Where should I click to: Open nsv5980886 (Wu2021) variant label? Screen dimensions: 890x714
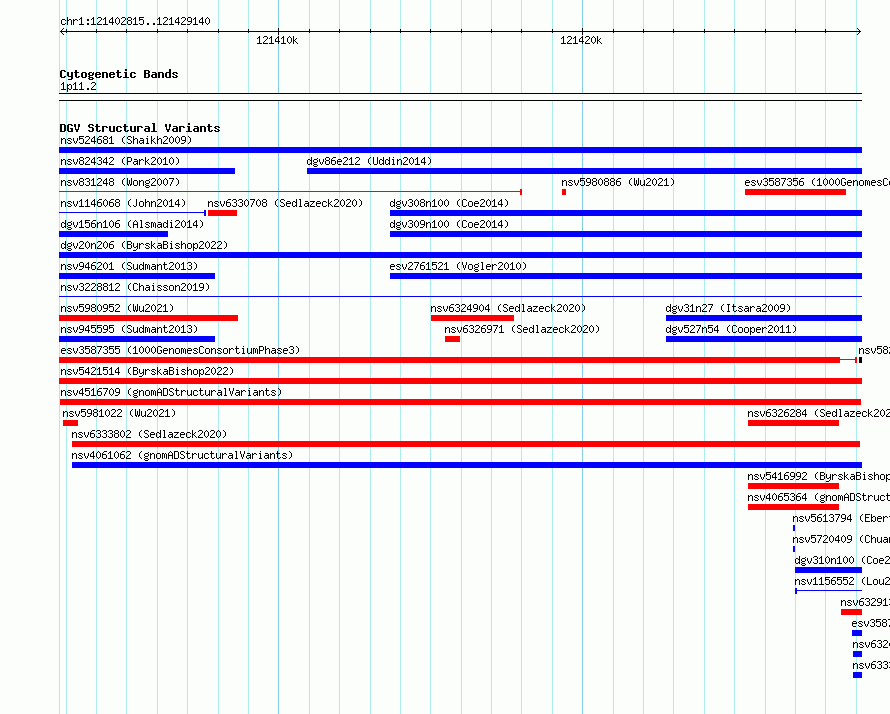click(x=618, y=182)
